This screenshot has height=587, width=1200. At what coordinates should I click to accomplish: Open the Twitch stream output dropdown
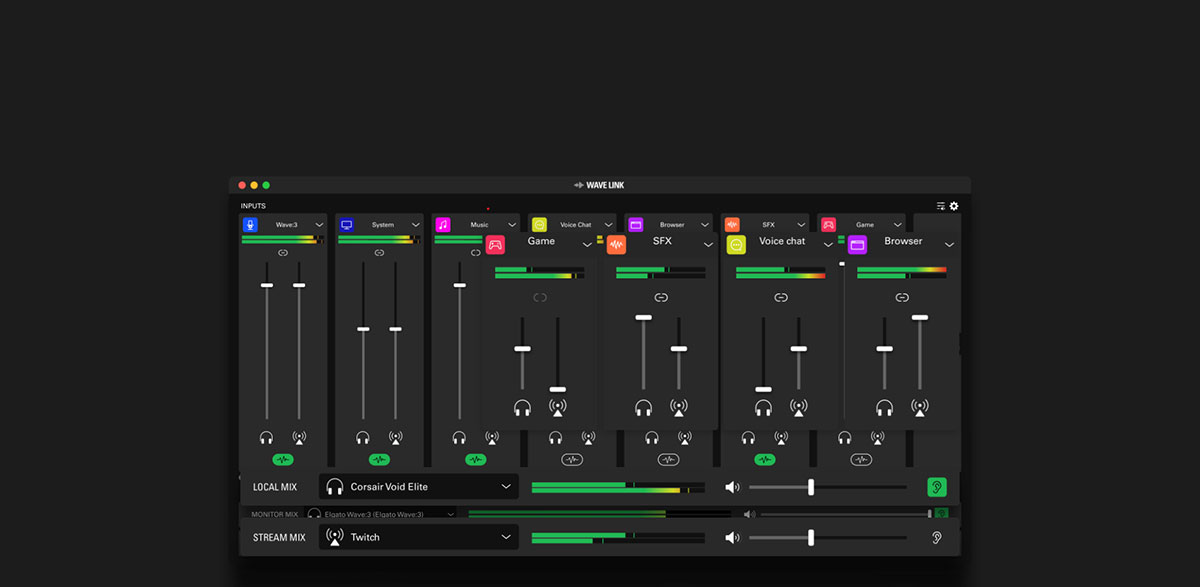[x=506, y=537]
